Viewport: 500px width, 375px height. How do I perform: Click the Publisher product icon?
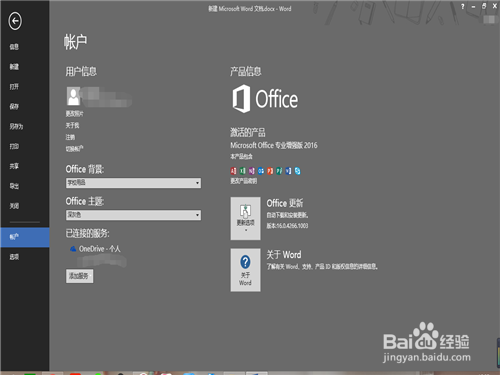pyautogui.click(x=279, y=171)
